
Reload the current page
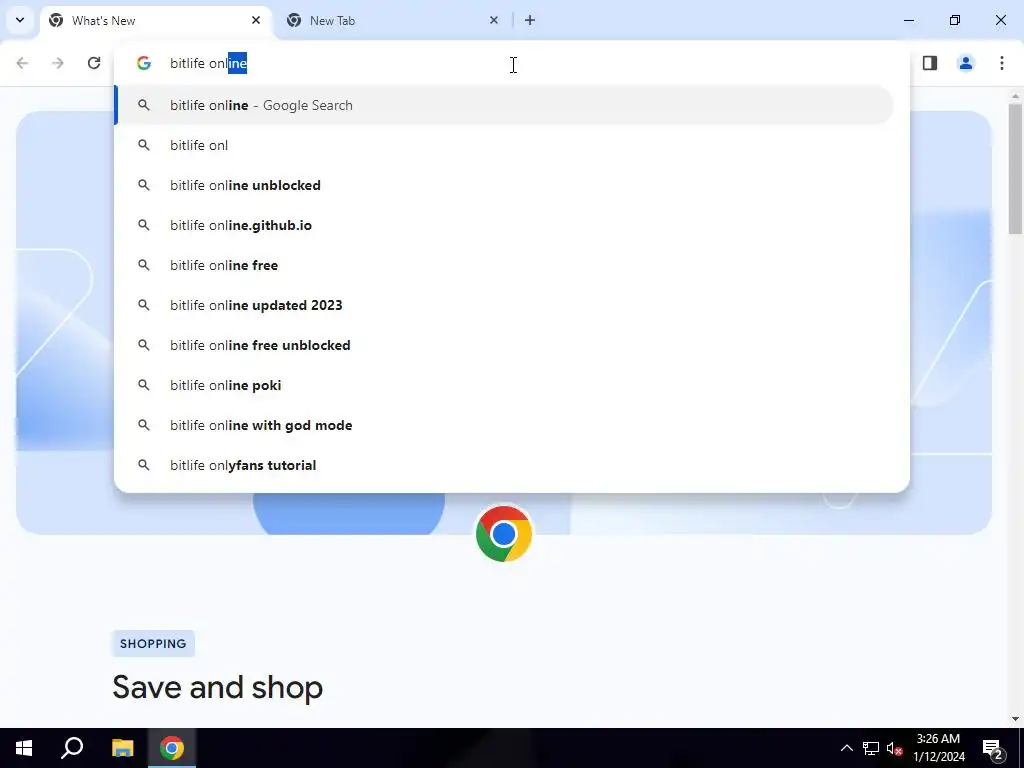pos(94,63)
